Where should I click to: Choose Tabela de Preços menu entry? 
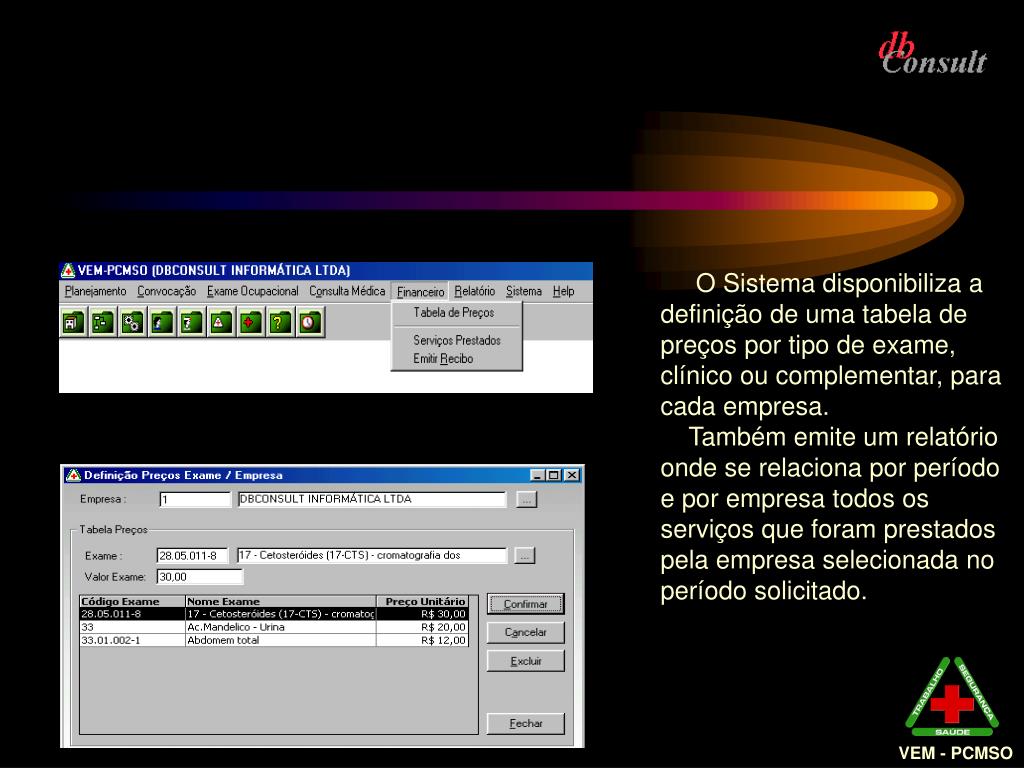click(x=456, y=313)
